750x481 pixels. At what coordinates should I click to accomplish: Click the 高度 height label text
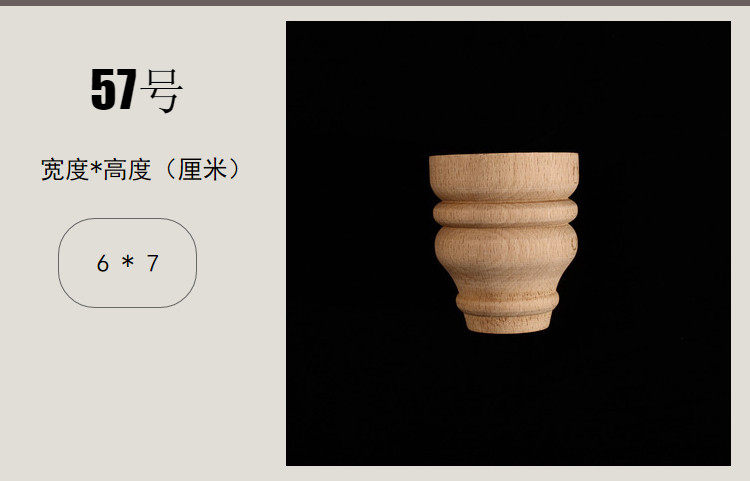127,170
